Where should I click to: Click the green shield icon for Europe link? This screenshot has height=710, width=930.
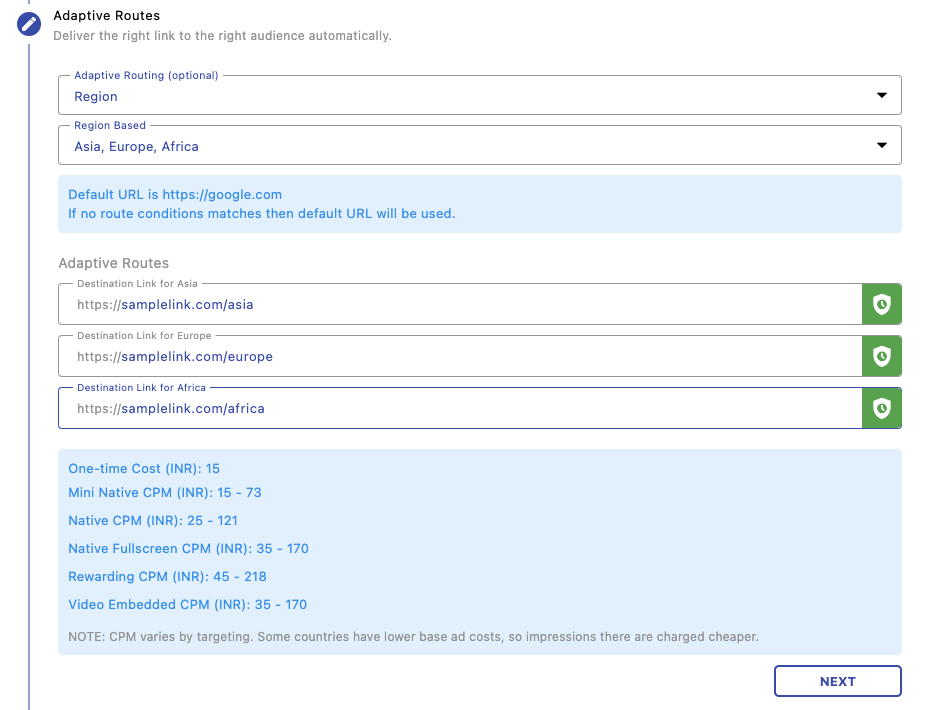(x=881, y=356)
